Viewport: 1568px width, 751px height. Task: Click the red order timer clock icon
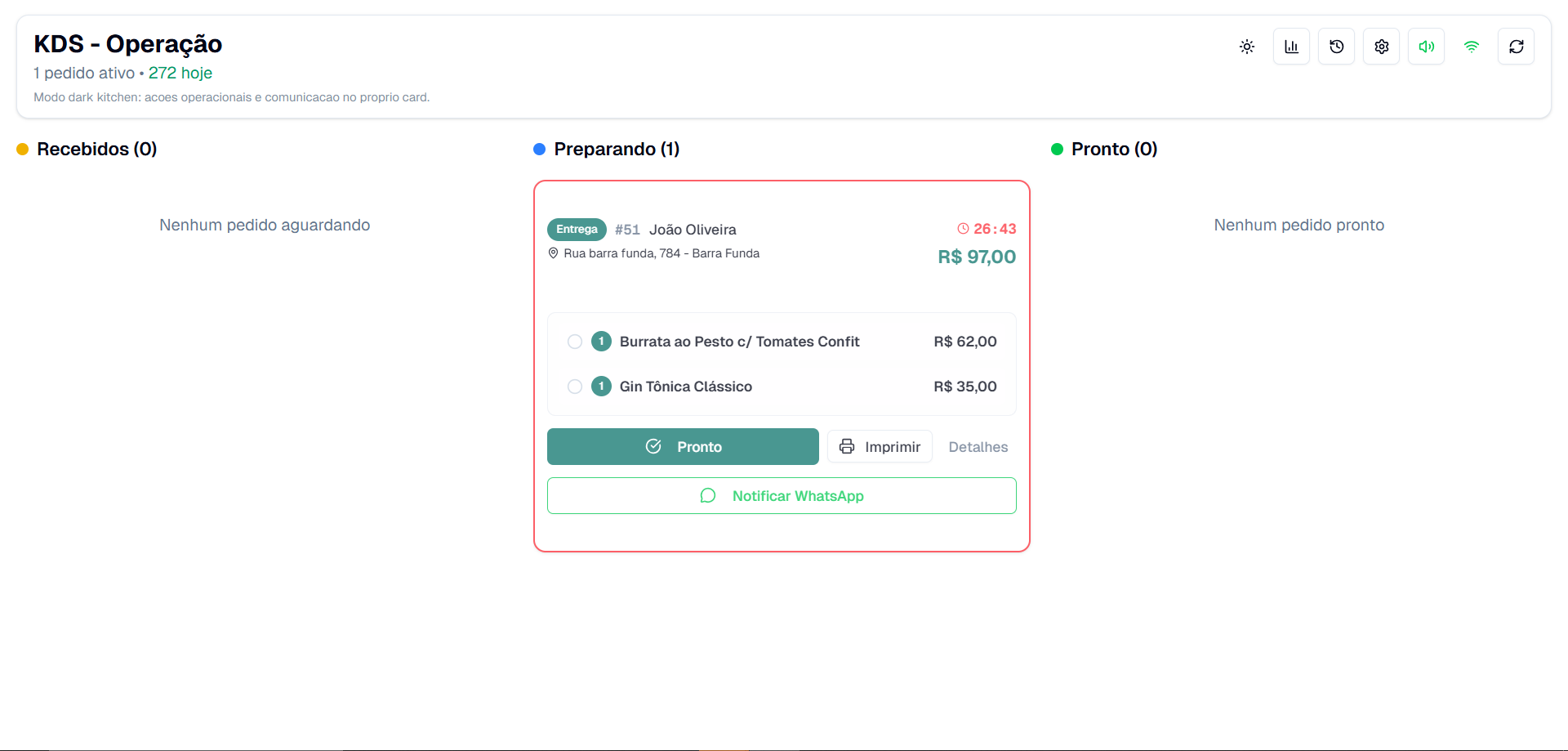pos(963,229)
